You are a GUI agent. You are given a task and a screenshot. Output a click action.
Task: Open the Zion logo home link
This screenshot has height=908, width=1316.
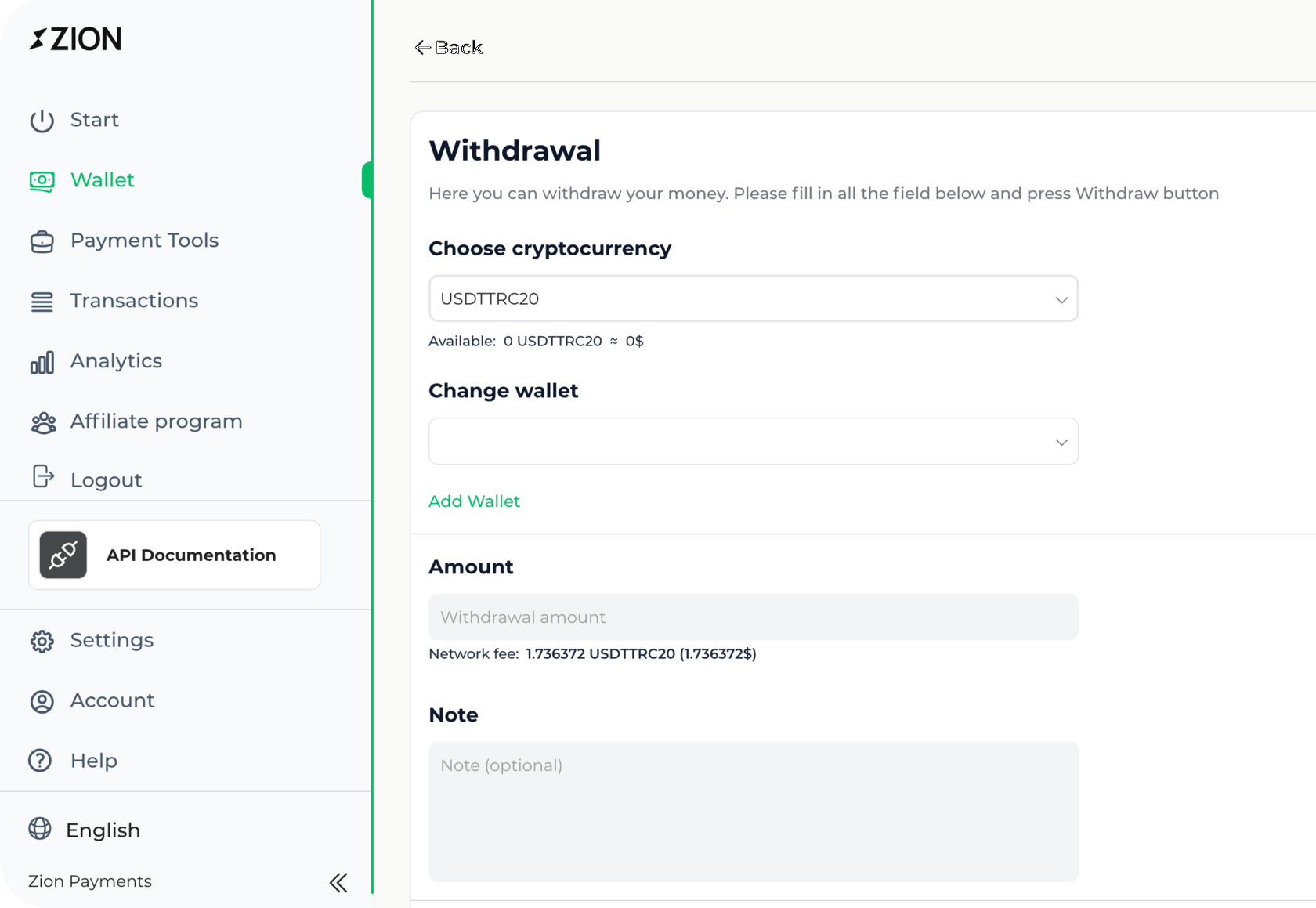pyautogui.click(x=76, y=39)
